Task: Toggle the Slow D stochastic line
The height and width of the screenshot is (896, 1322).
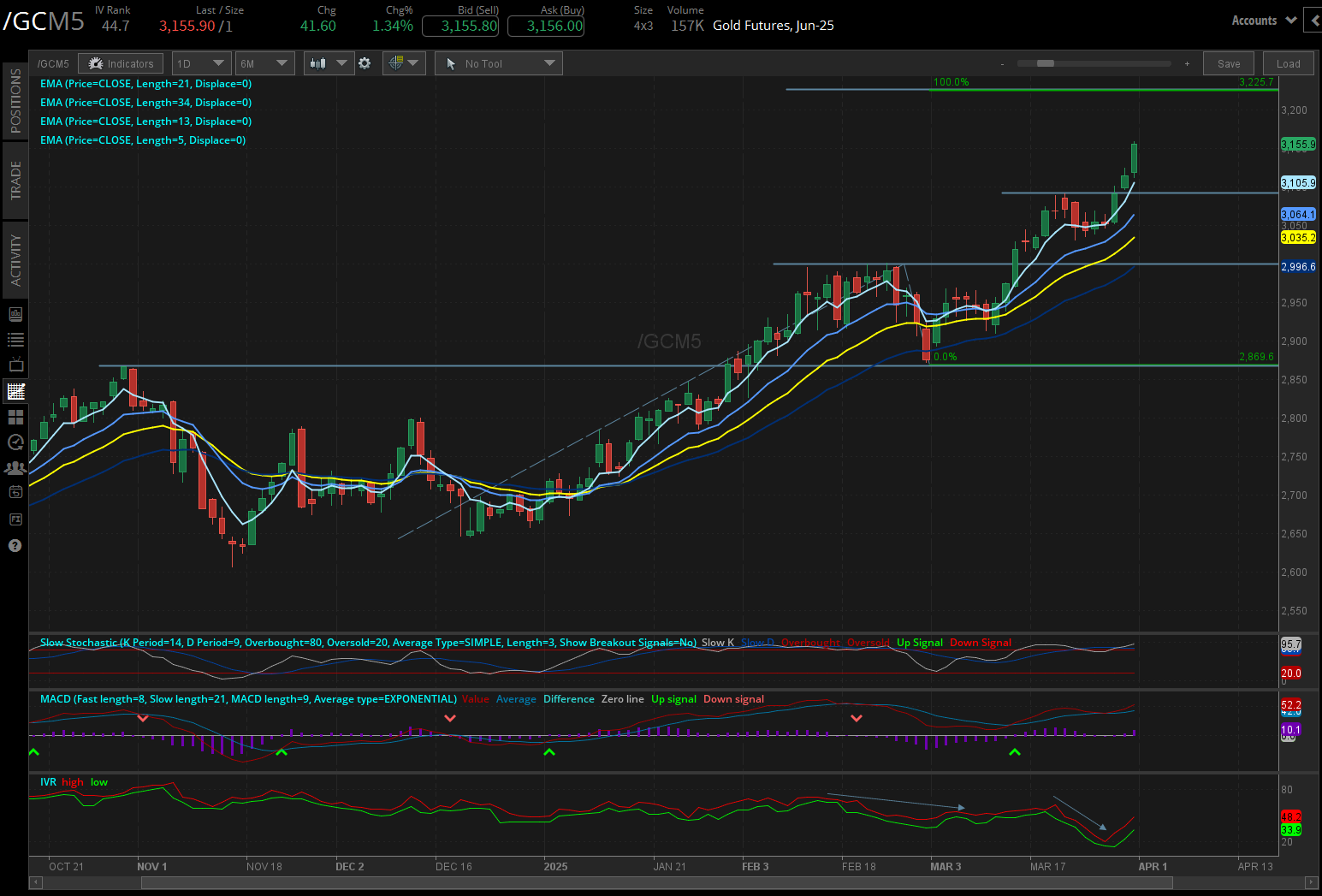Action: pos(756,642)
